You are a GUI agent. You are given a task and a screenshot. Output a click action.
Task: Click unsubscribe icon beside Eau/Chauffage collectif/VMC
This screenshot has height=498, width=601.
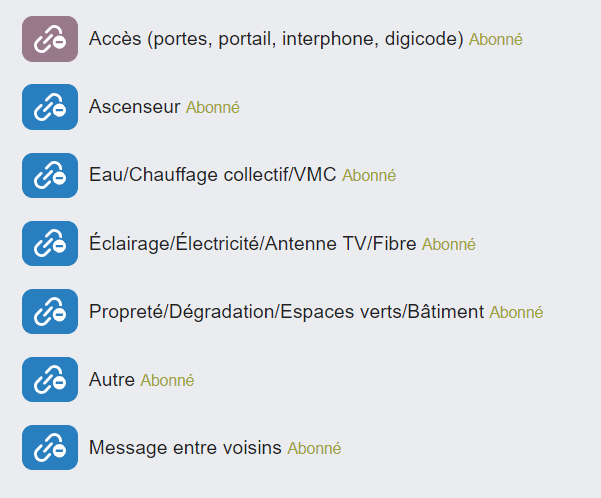coord(50,175)
